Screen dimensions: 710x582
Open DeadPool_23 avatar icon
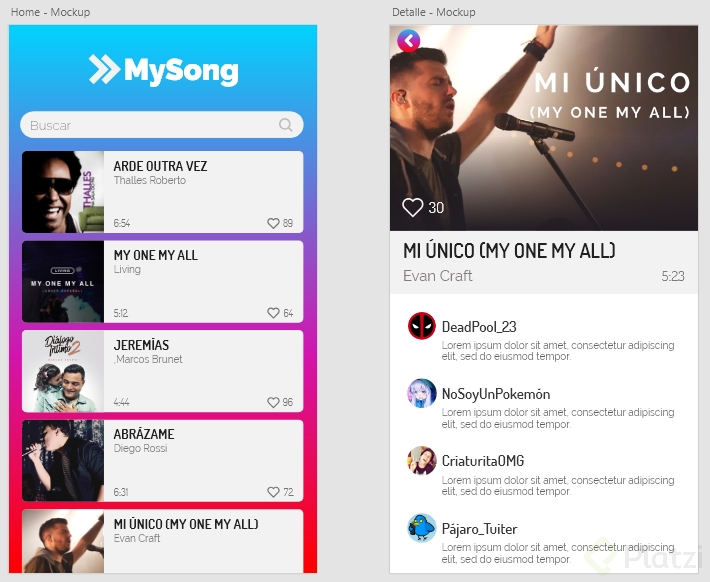coord(422,326)
